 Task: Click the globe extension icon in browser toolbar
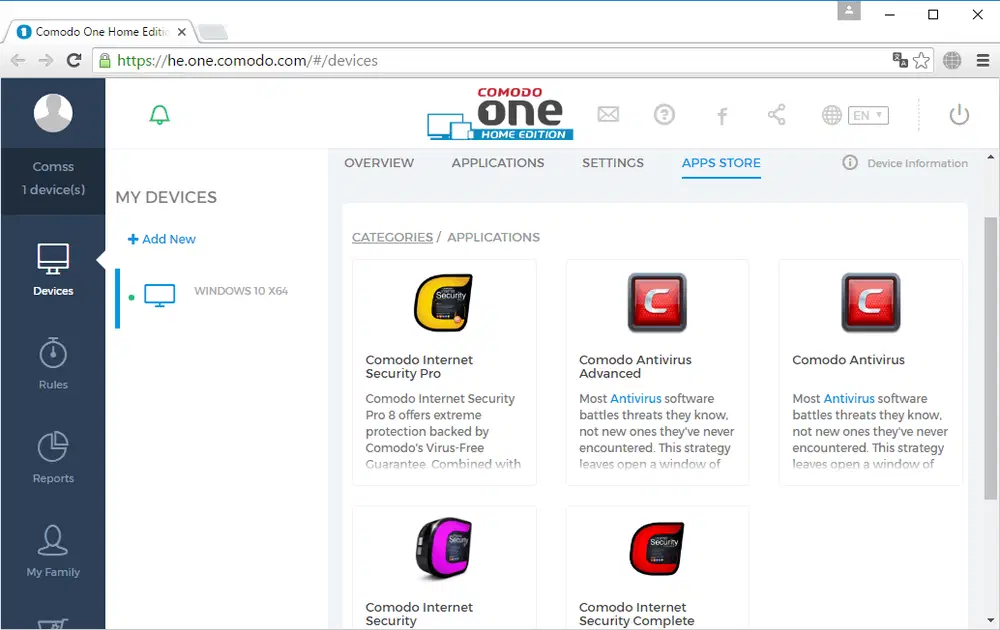952,61
